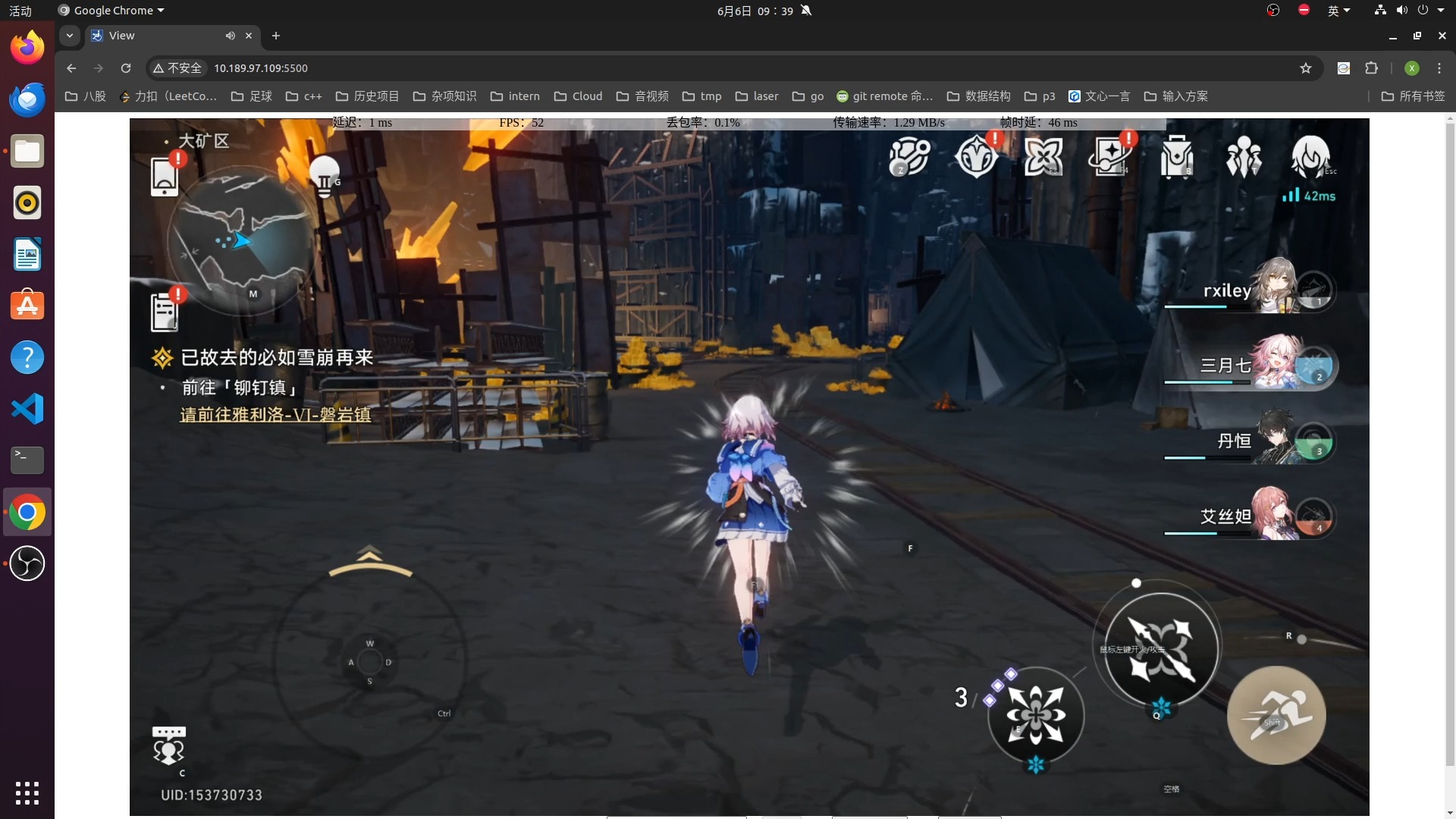
Task: Open the Google Chrome app menu
Action: coord(111,11)
